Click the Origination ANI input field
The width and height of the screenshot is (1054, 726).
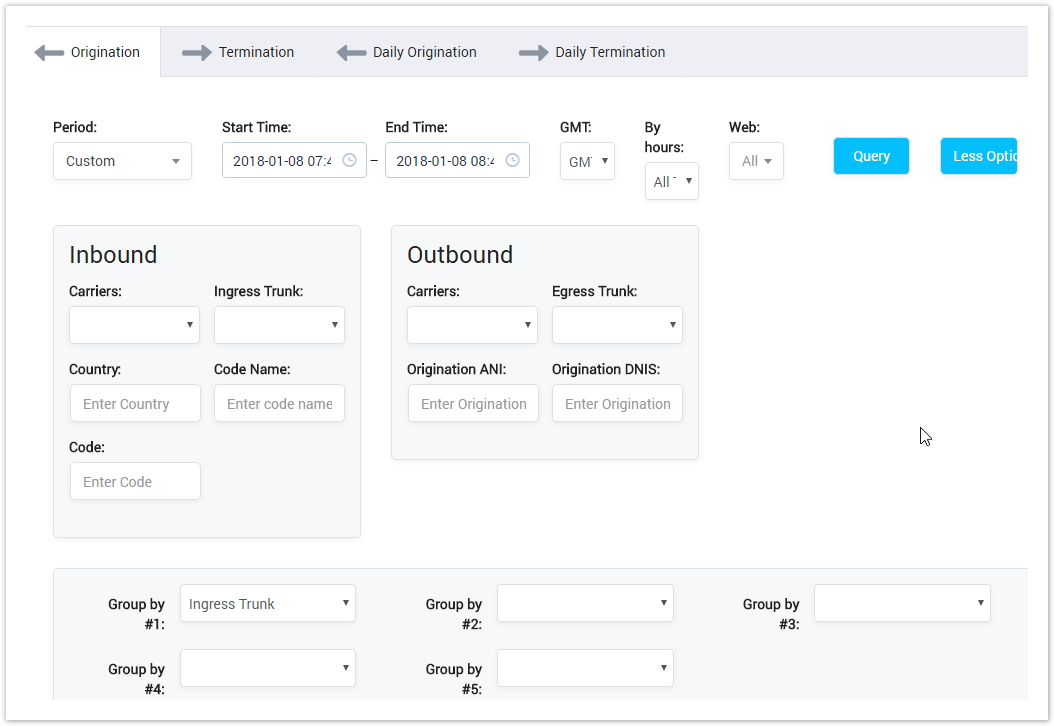click(473, 403)
